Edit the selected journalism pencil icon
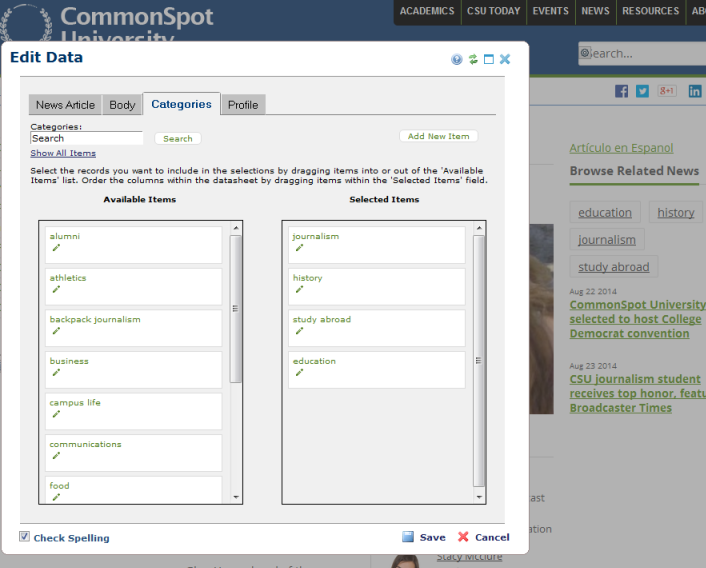The width and height of the screenshot is (706, 568). [299, 248]
